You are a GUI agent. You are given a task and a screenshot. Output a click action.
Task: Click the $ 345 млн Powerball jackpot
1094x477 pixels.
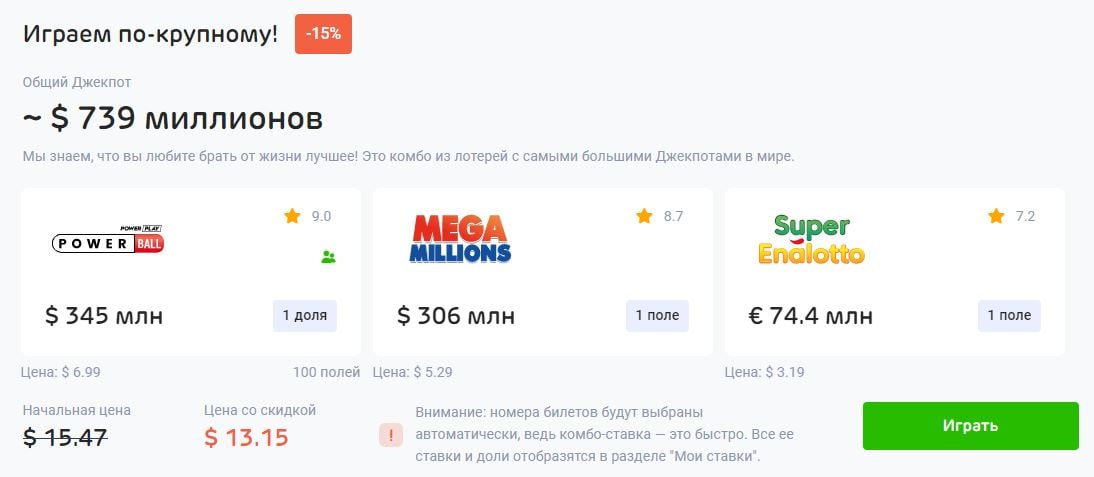pos(104,316)
